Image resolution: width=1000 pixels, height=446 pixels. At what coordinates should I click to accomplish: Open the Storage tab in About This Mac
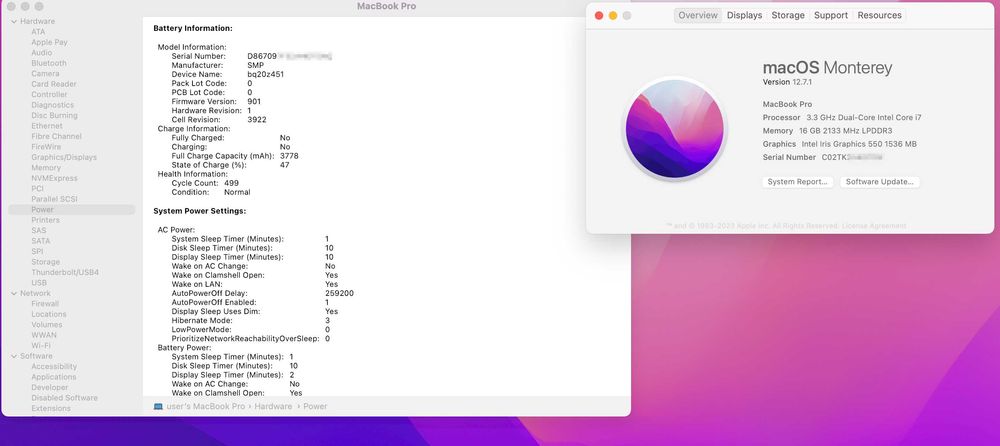coord(788,15)
